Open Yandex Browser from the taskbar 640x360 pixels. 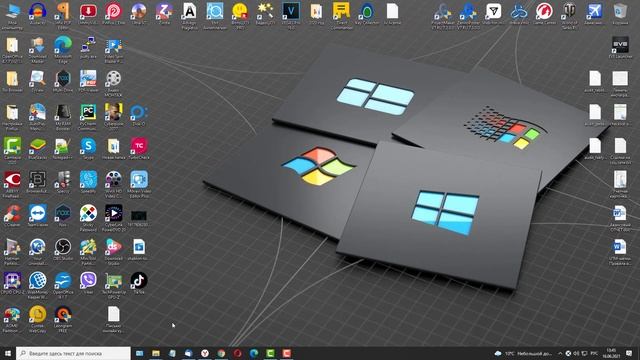[205, 353]
